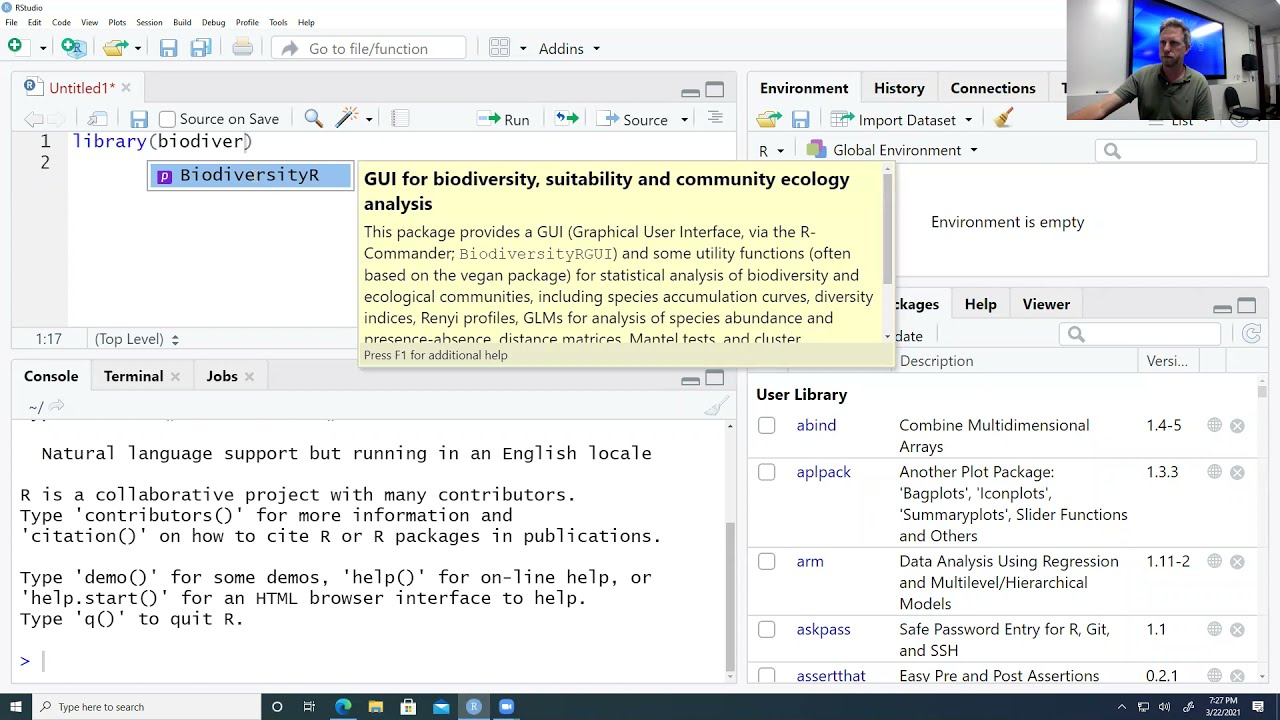Expand the New File dropdown arrow
This screenshot has height=720, width=1280.
pos(42,48)
